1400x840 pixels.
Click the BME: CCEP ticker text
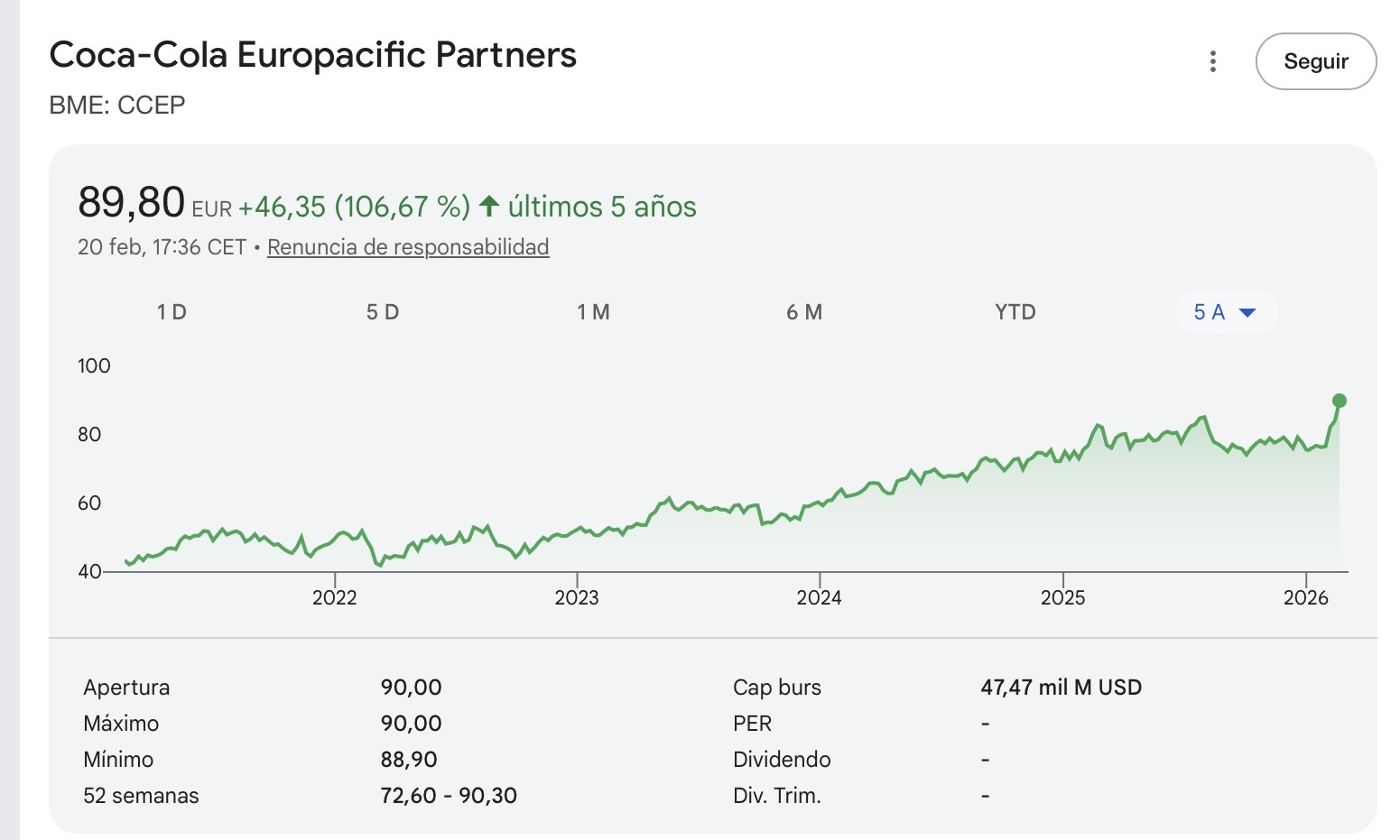pyautogui.click(x=117, y=106)
